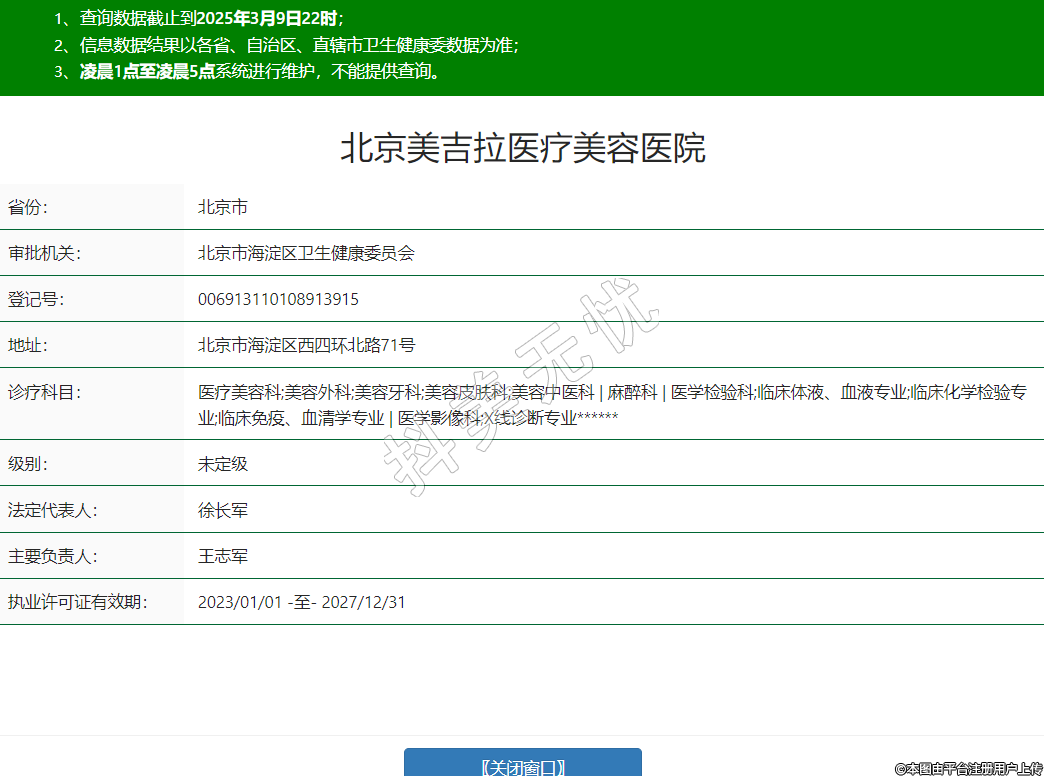Click the validity period 2023/01/01 -至- 2027/12/31
Screen dimensions: 1044x776
pyautogui.click(x=301, y=602)
